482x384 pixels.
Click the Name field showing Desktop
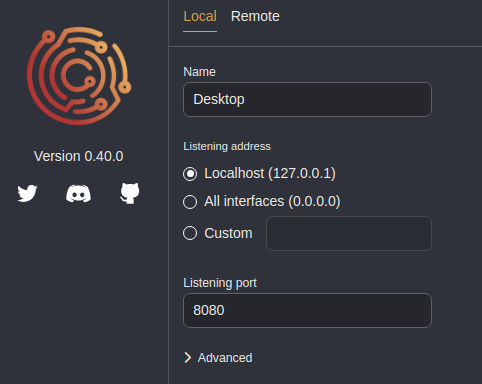(307, 99)
